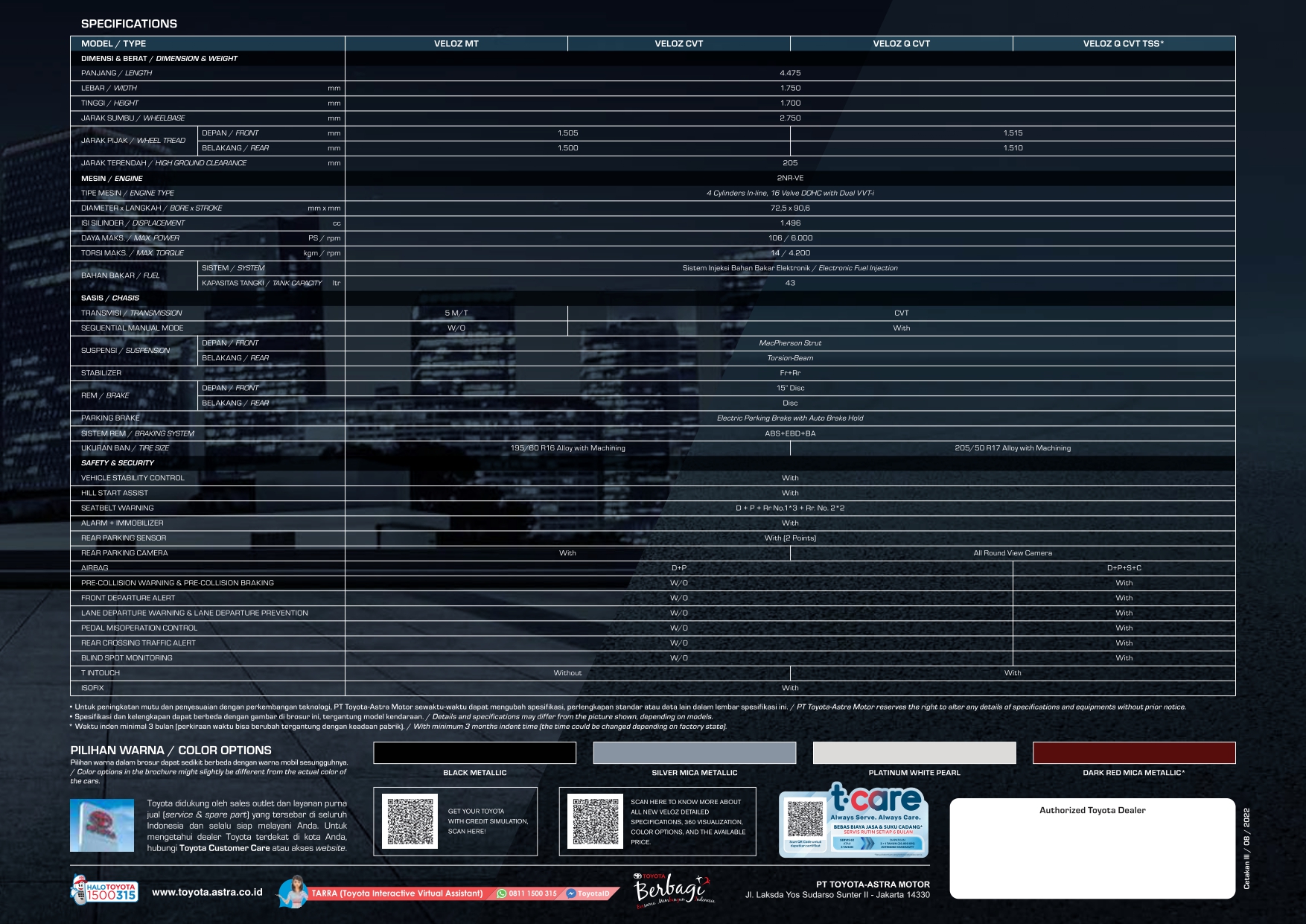Click the TARRA Toyota Interactive Virtual Assistant label
This screenshot has height=924, width=1306.
[397, 893]
